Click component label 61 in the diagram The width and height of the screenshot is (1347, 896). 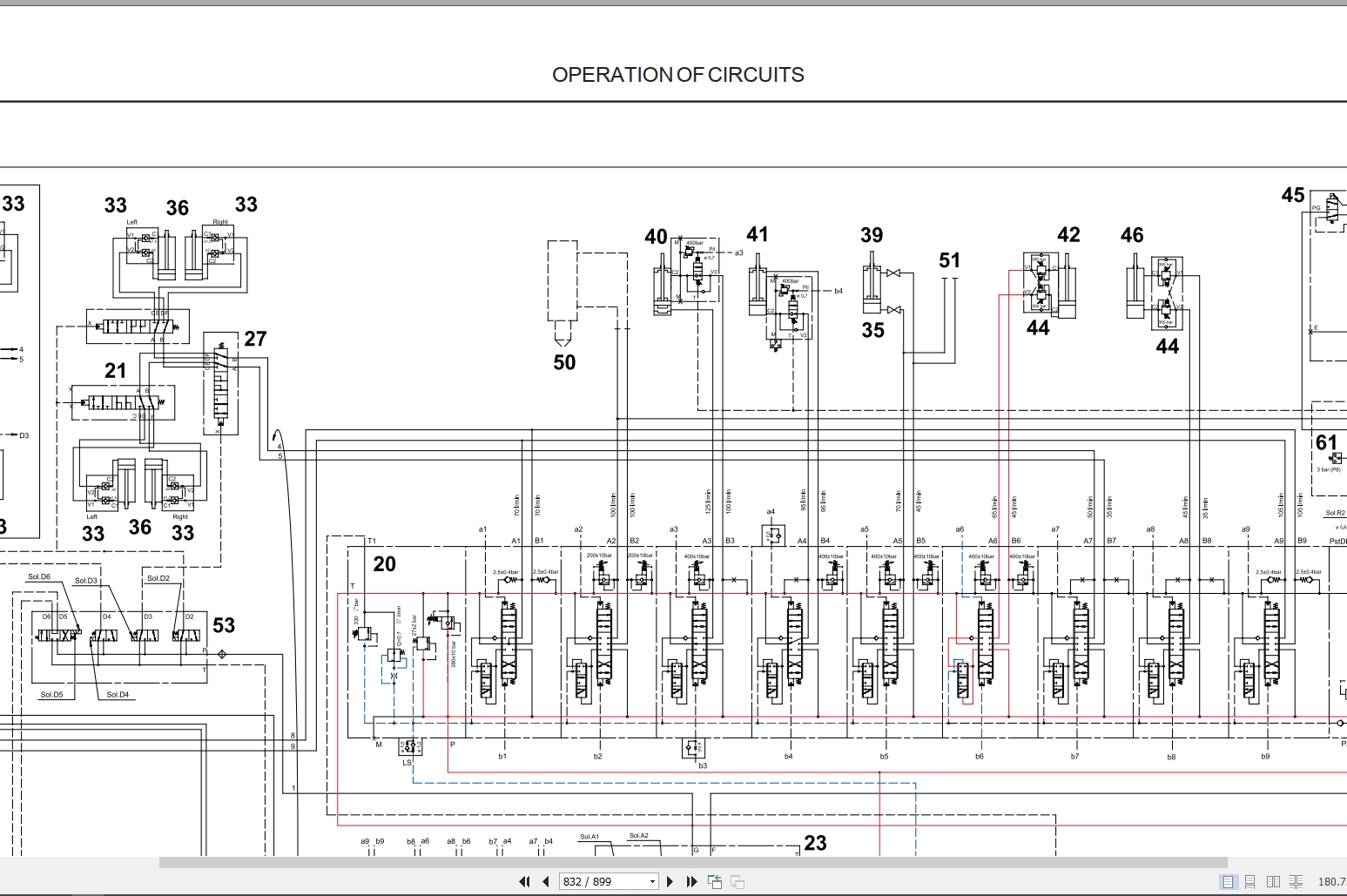click(1326, 442)
